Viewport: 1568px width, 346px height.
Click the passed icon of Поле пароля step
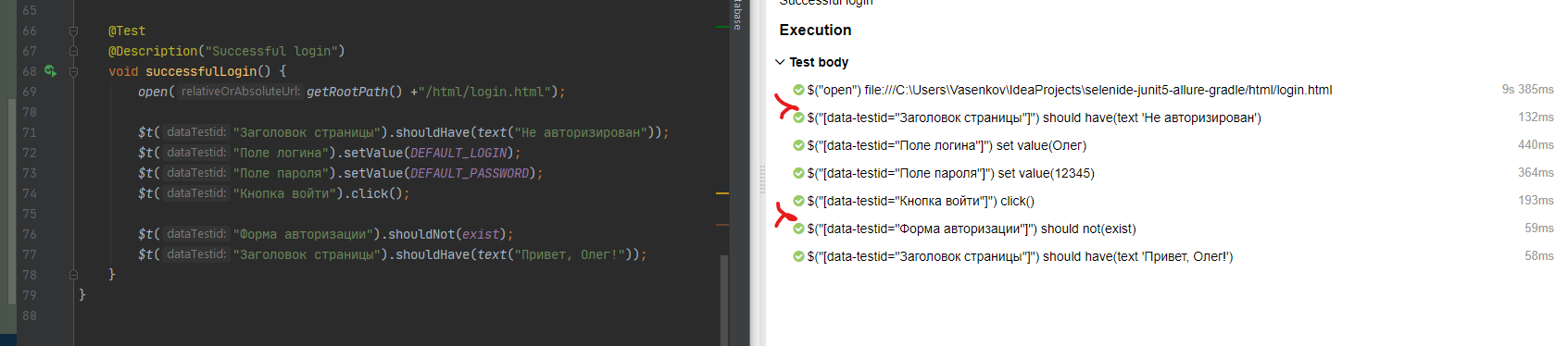click(798, 173)
